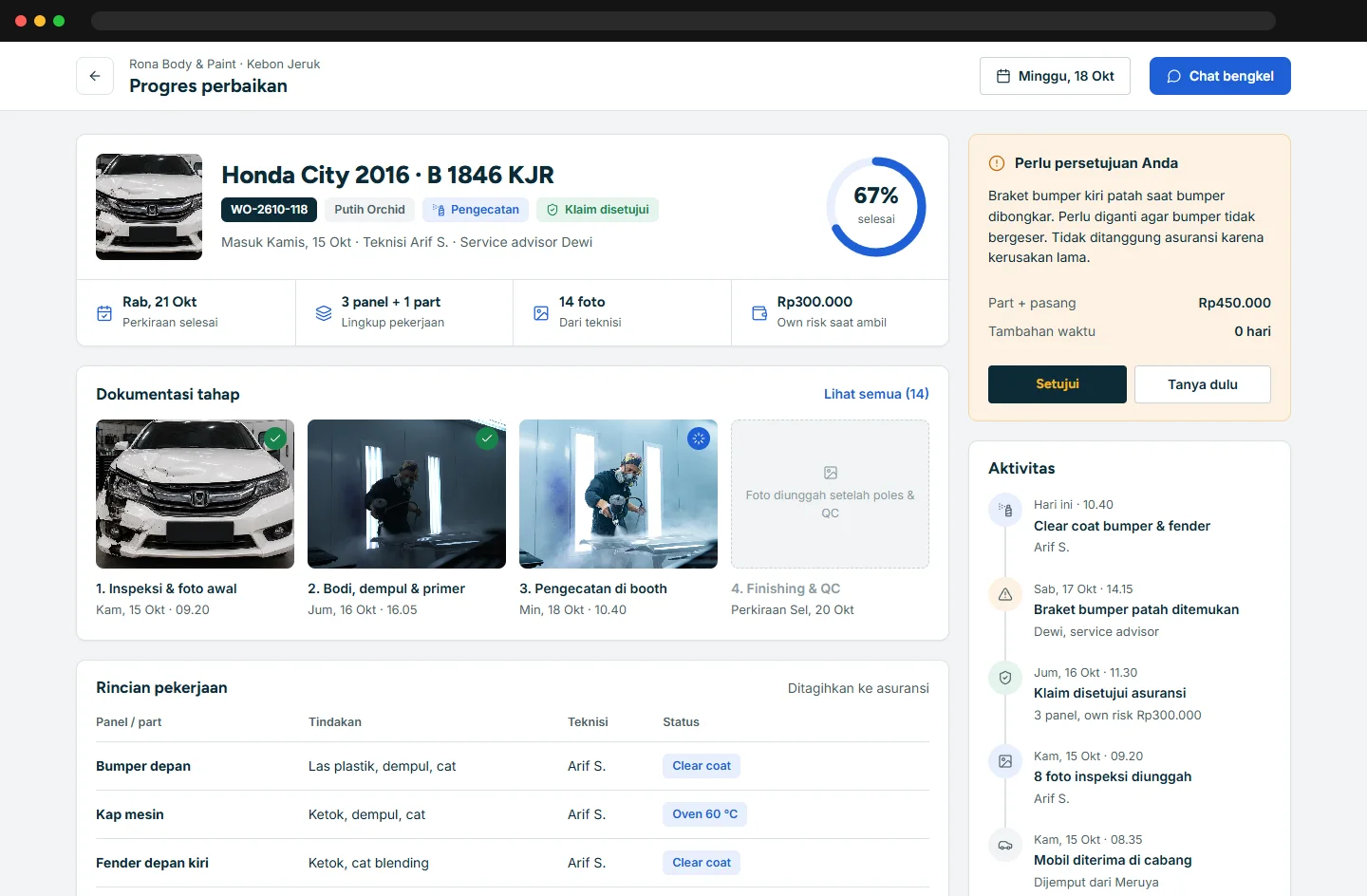Image resolution: width=1367 pixels, height=896 pixels.
Task: Click the Putih Orchid color tag
Action: coord(369,210)
